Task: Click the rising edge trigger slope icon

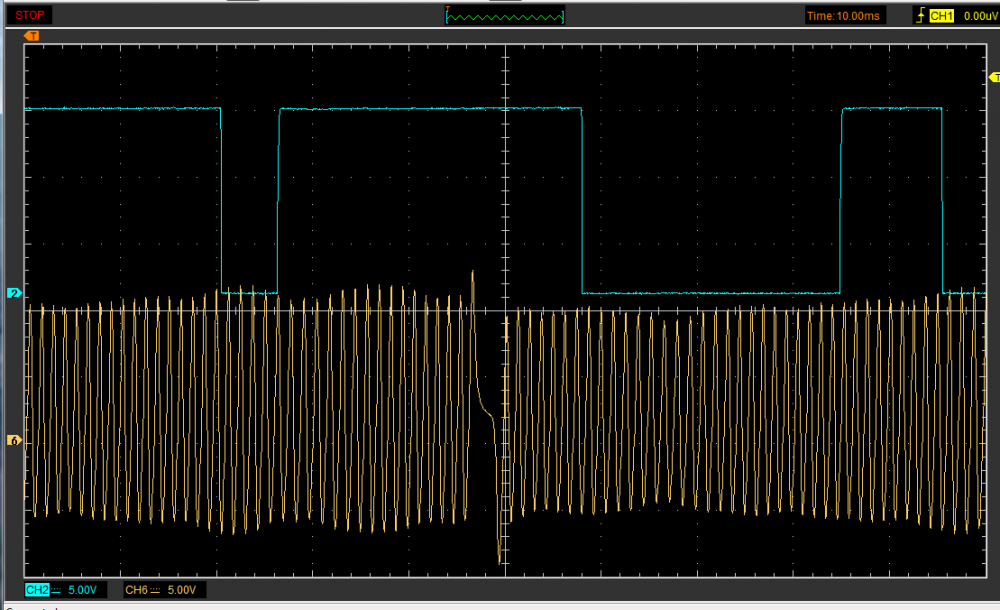Action: point(919,15)
